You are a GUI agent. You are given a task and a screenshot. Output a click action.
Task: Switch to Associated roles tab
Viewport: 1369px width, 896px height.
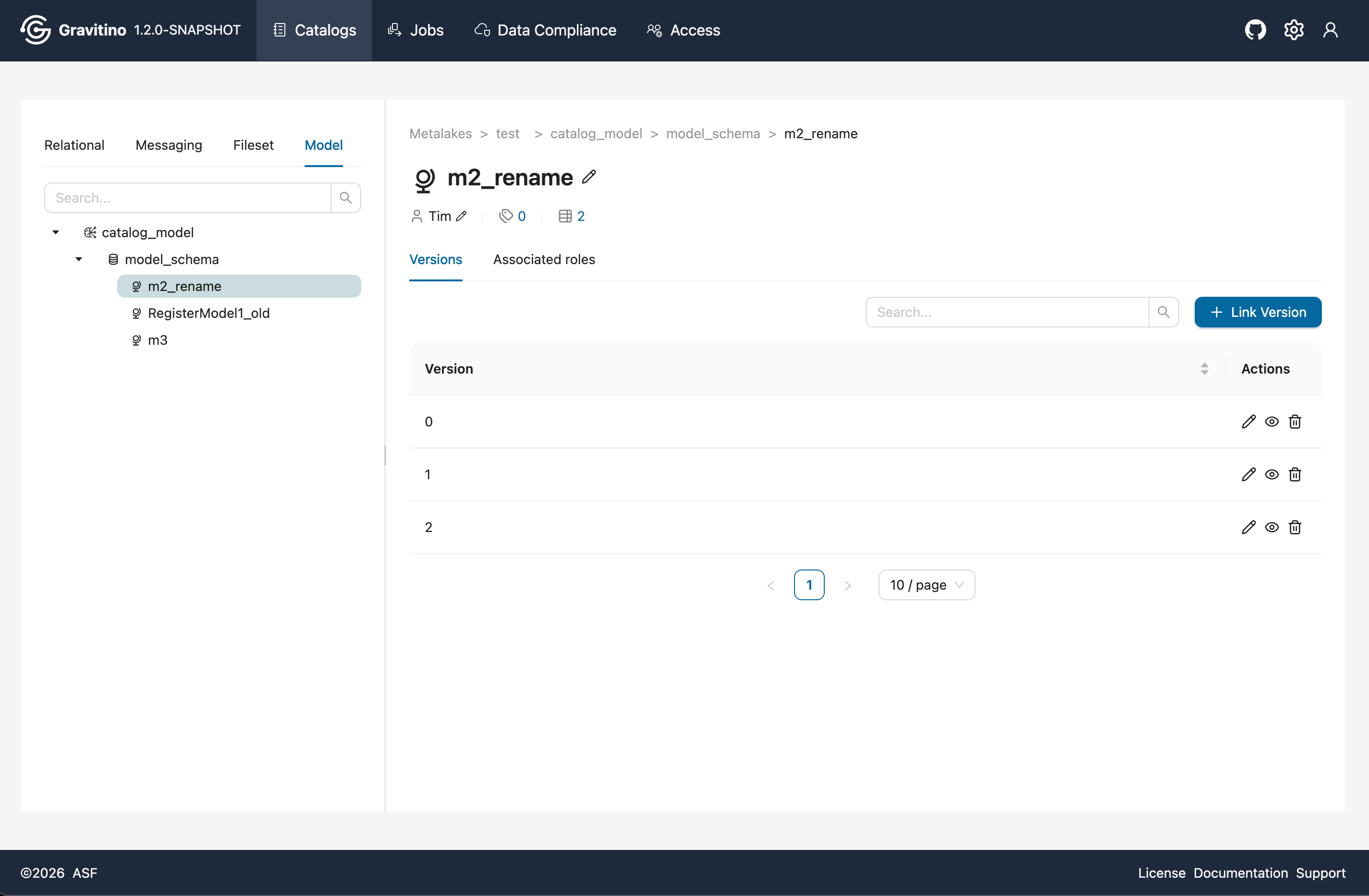tap(544, 259)
